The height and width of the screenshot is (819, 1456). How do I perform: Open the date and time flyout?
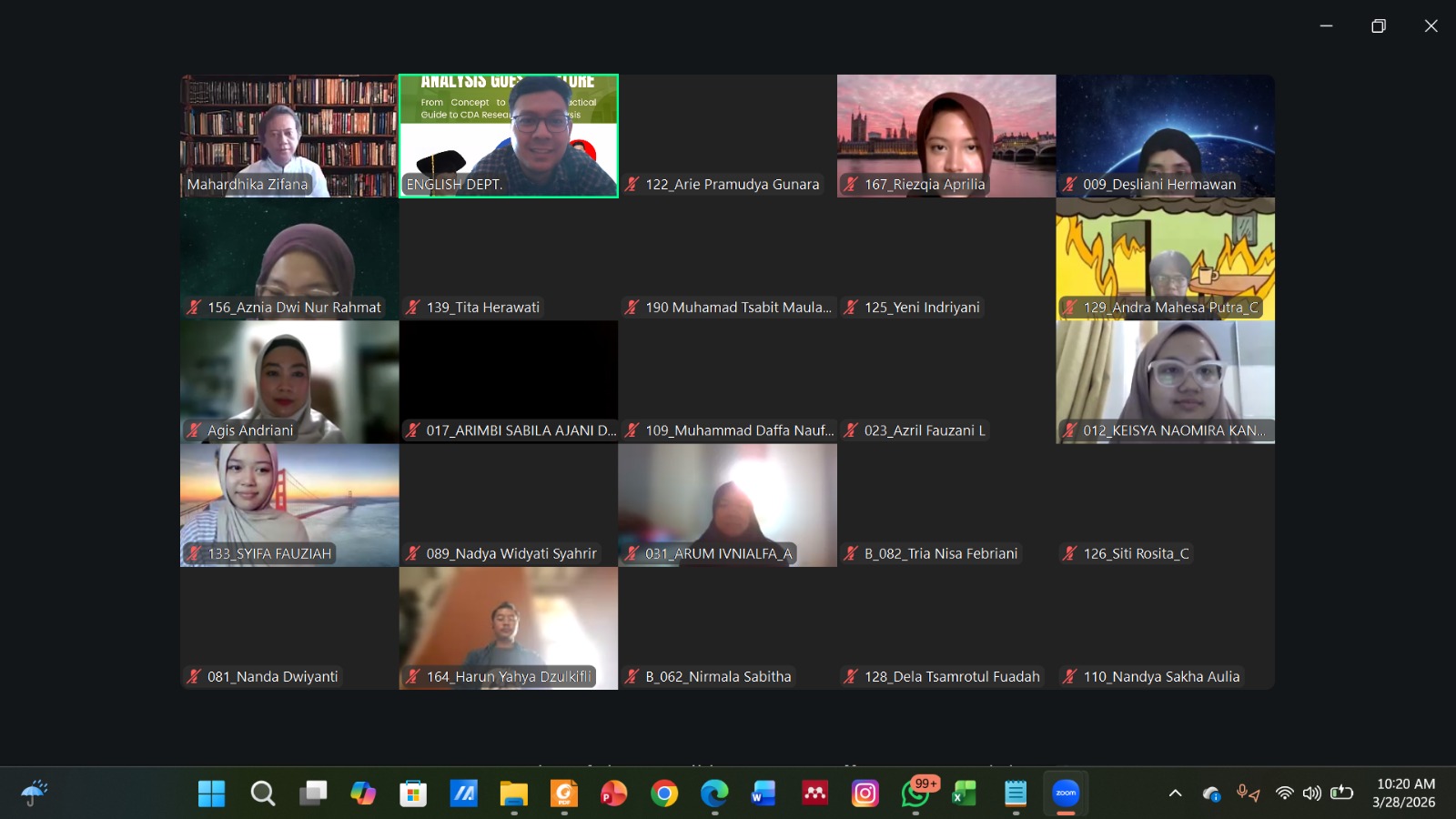pos(1404,793)
